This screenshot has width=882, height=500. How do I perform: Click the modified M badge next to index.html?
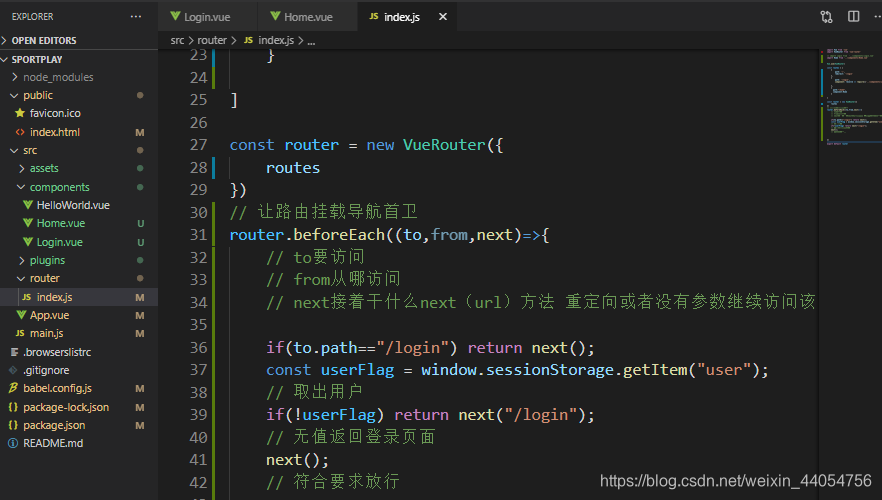pyautogui.click(x=140, y=133)
